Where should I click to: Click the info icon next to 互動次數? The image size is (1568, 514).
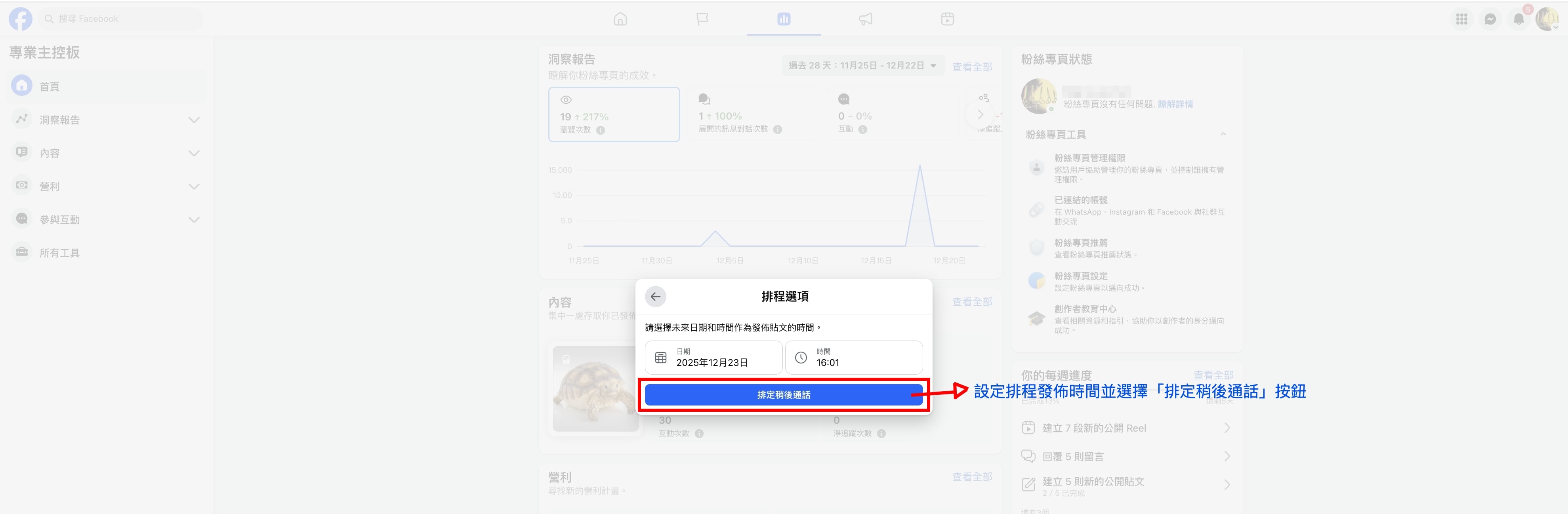pyautogui.click(x=699, y=434)
